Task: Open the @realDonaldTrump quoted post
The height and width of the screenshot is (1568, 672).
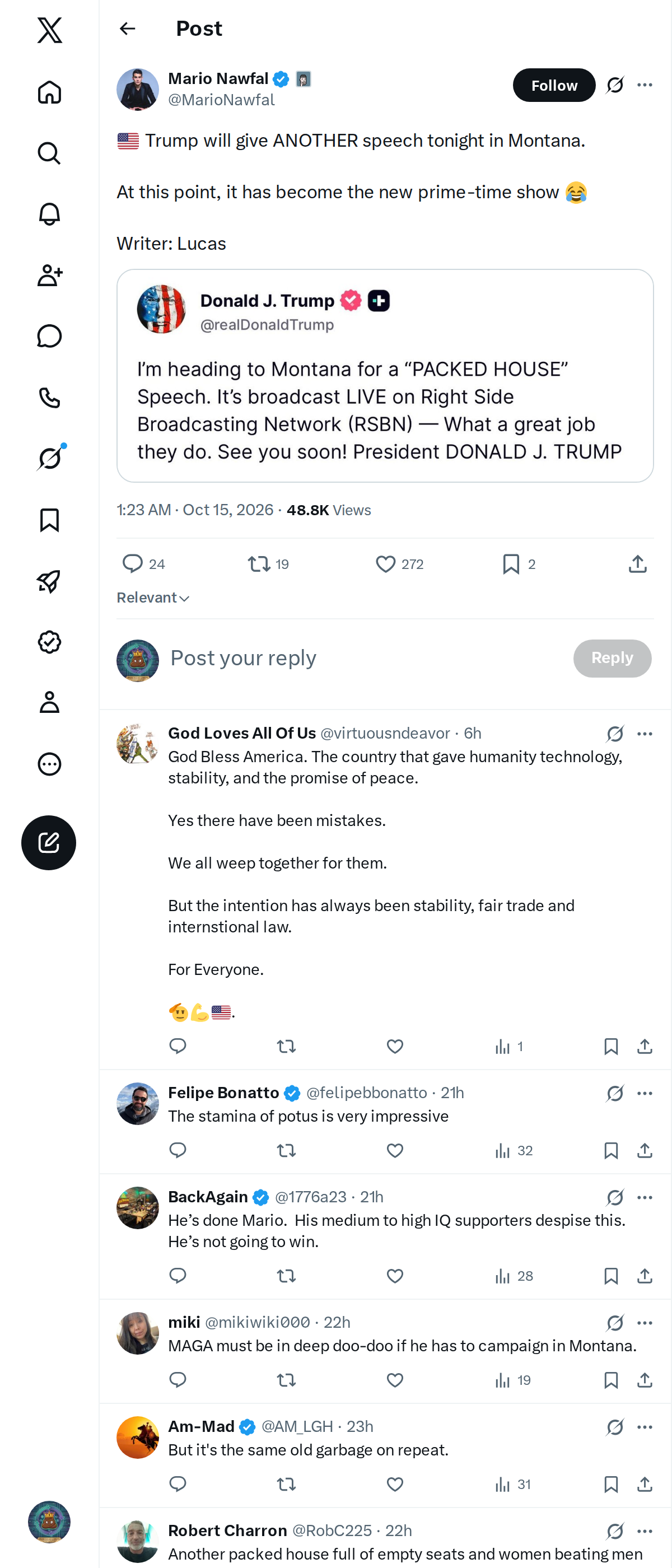Action: pos(385,376)
